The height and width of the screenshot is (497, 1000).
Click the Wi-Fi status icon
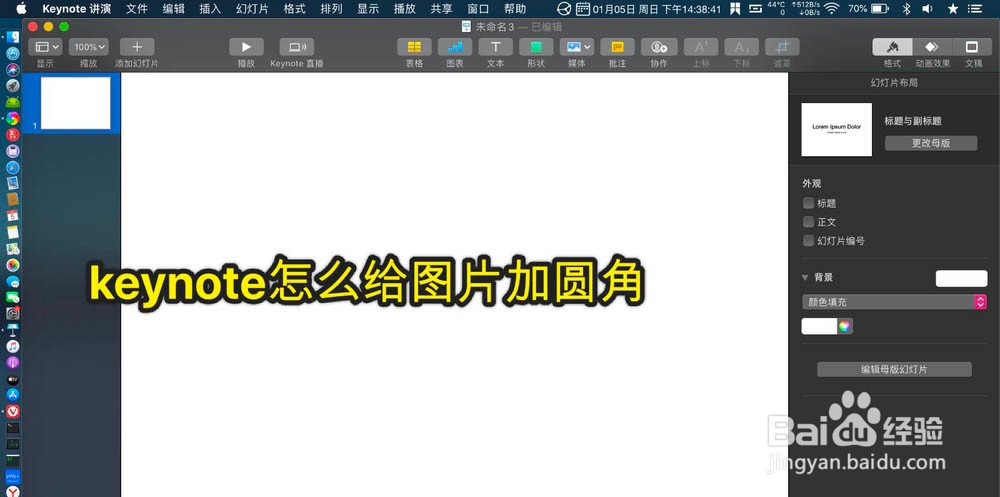coord(831,9)
